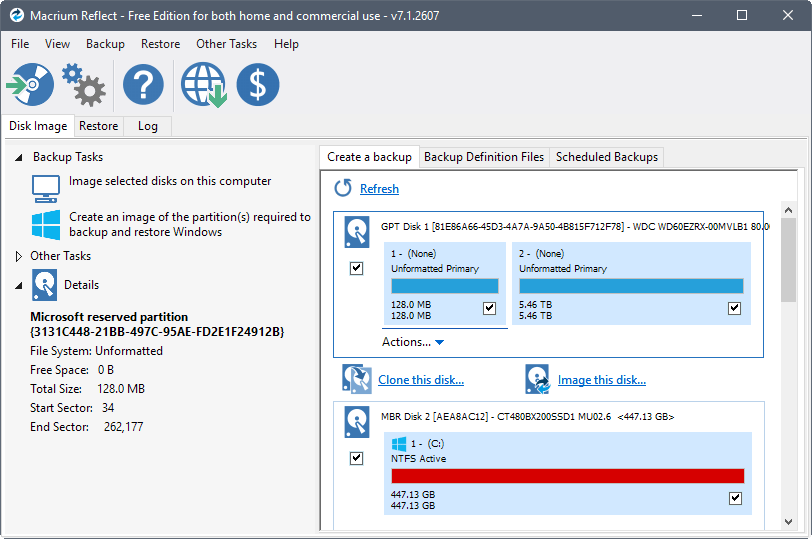The image size is (812, 539).
Task: Toggle the 128.0 MB partition checkbox
Action: [489, 309]
